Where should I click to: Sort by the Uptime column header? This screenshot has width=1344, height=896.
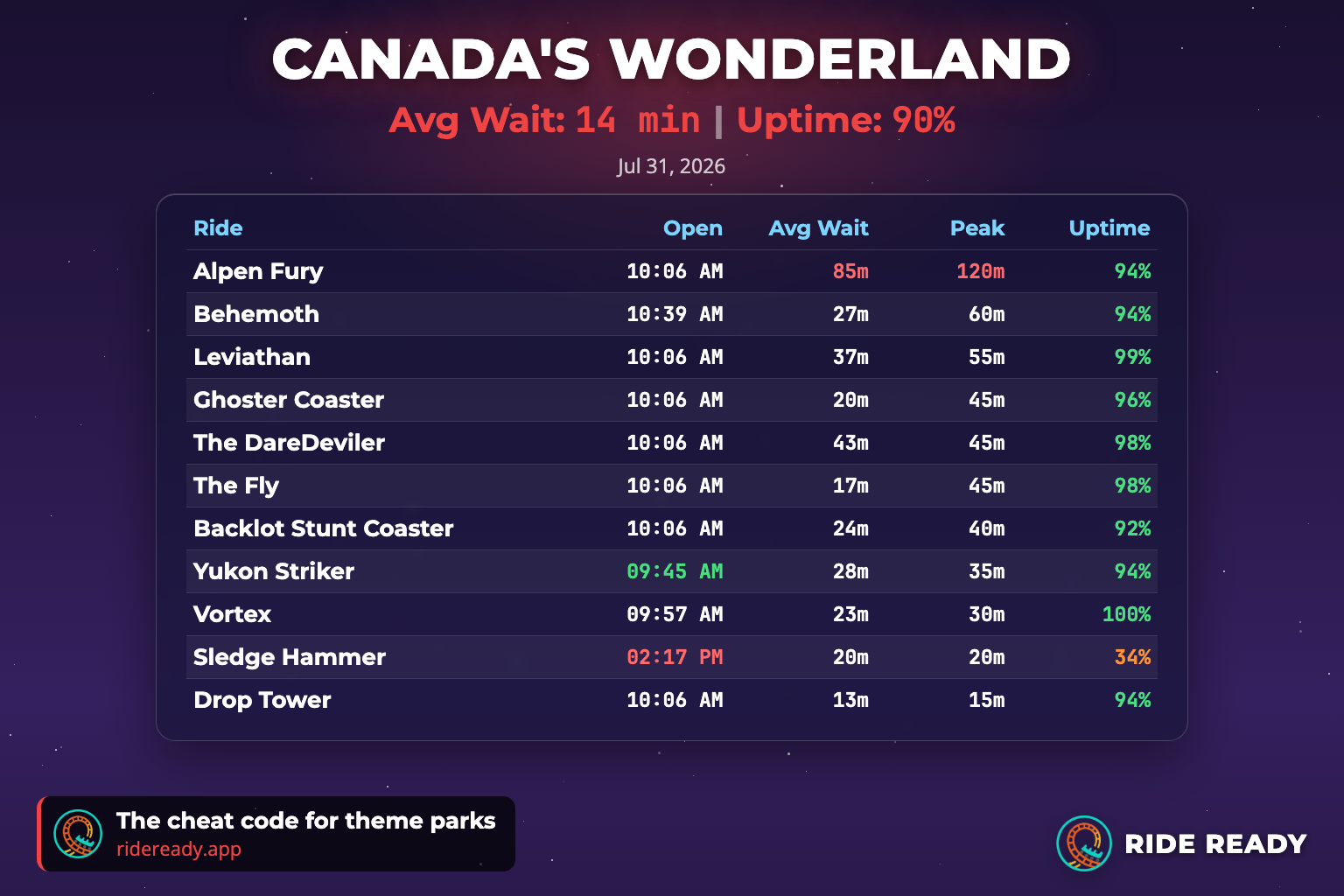[1109, 228]
